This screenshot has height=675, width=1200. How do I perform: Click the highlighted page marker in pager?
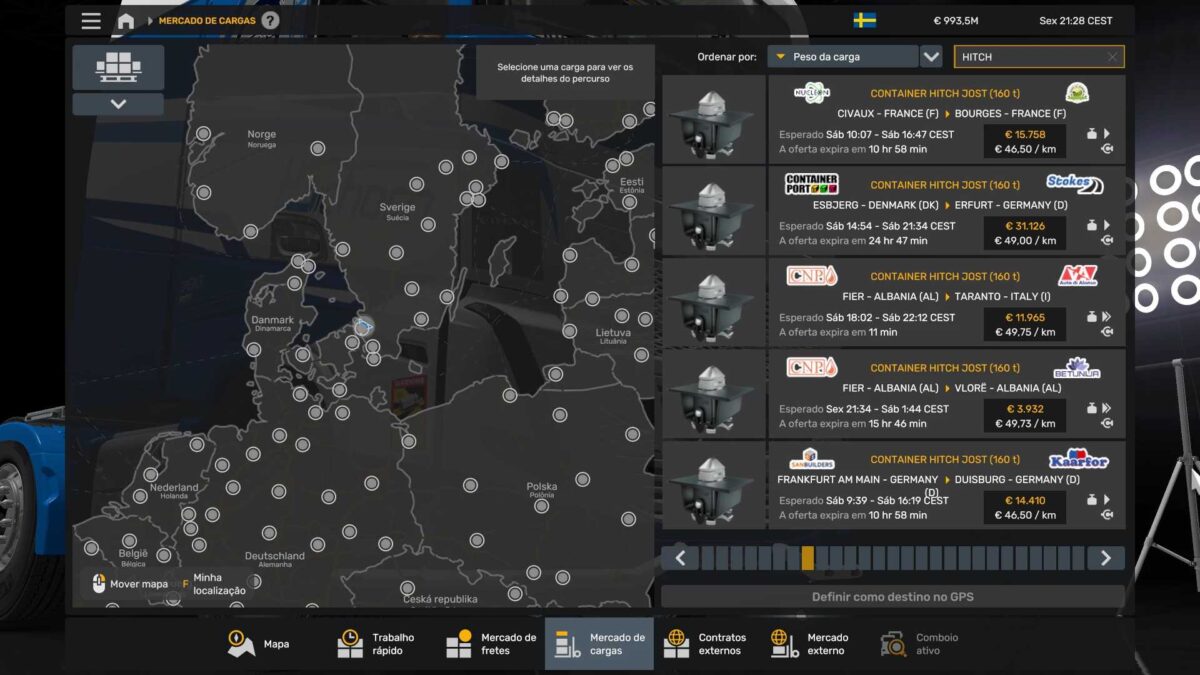[807, 558]
